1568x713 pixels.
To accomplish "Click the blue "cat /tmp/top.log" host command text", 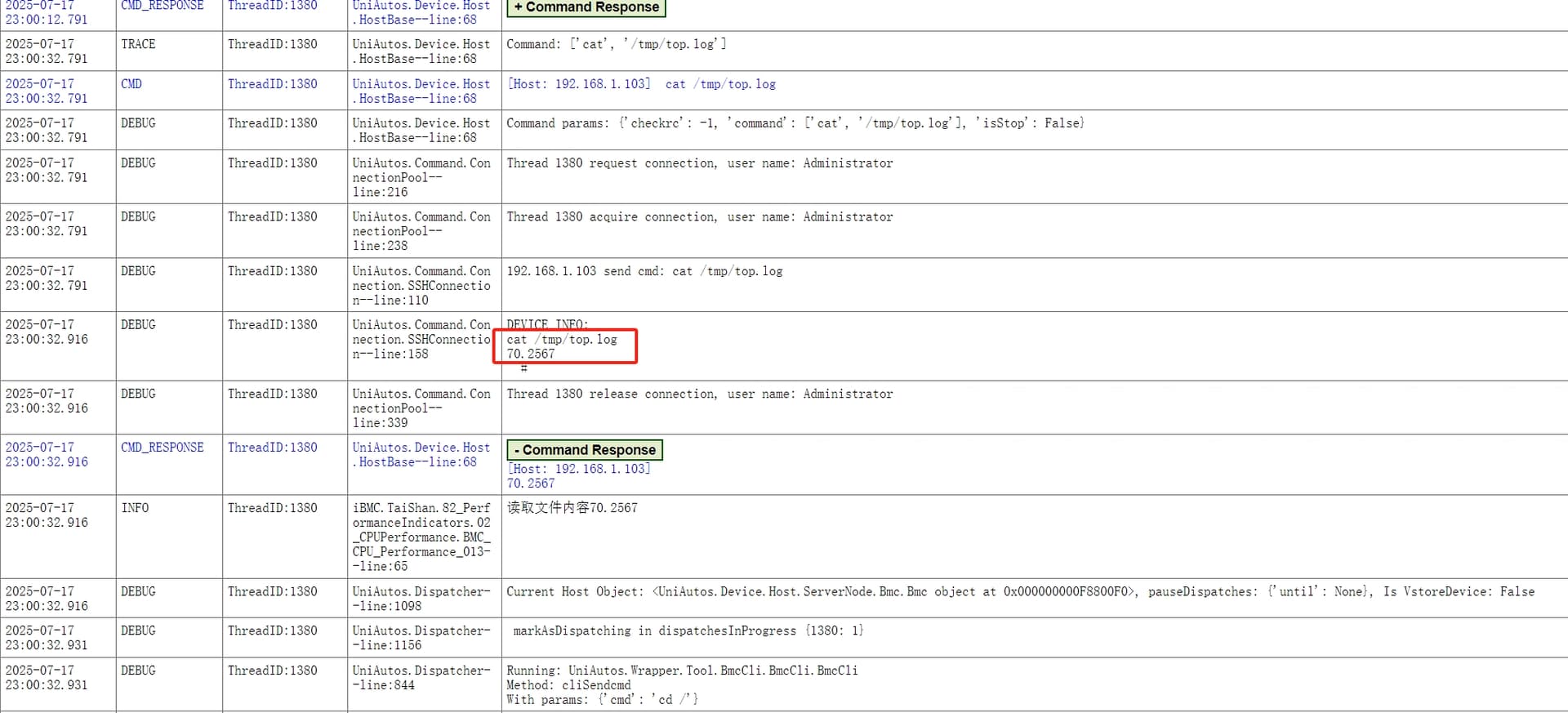I will point(720,84).
